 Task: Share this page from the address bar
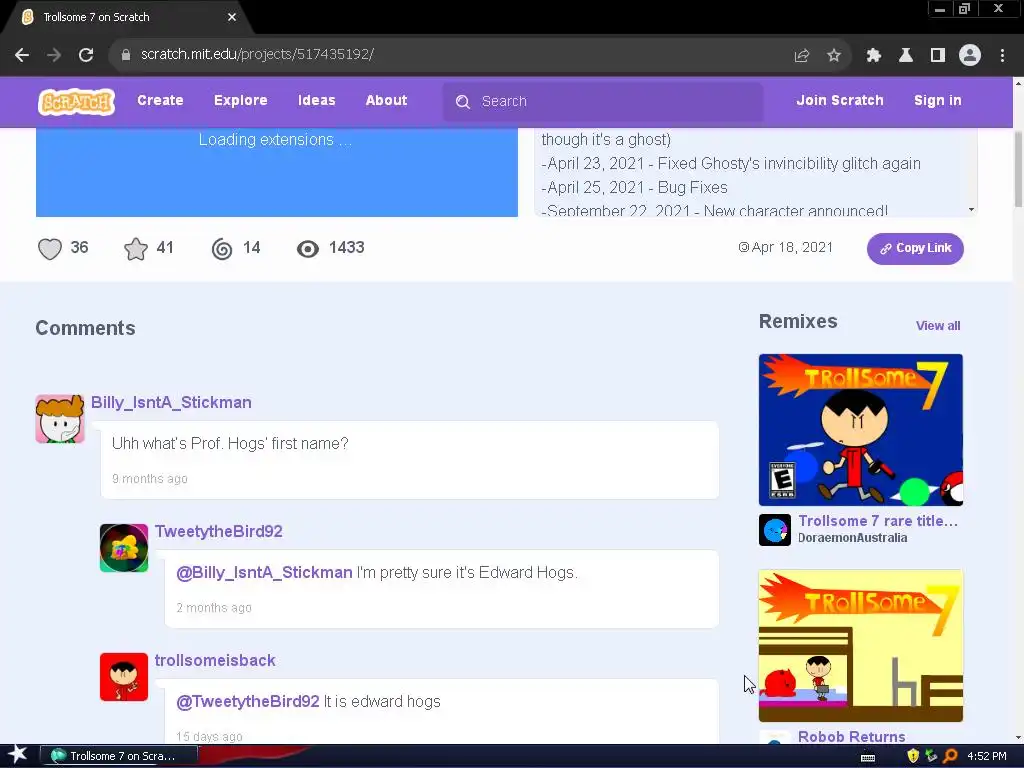[x=802, y=56]
